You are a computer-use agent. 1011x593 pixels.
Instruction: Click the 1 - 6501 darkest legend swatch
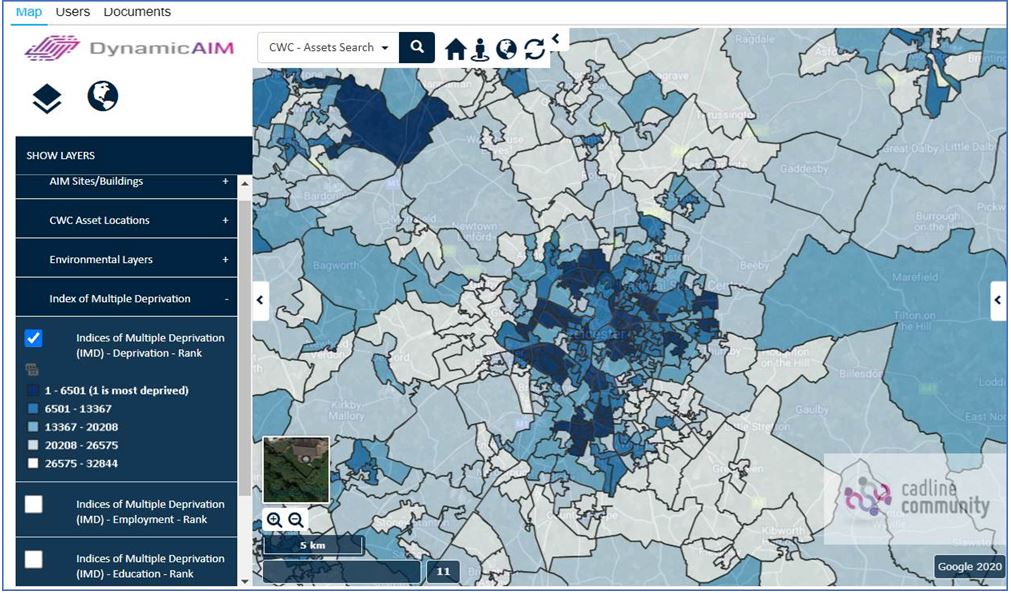(34, 391)
